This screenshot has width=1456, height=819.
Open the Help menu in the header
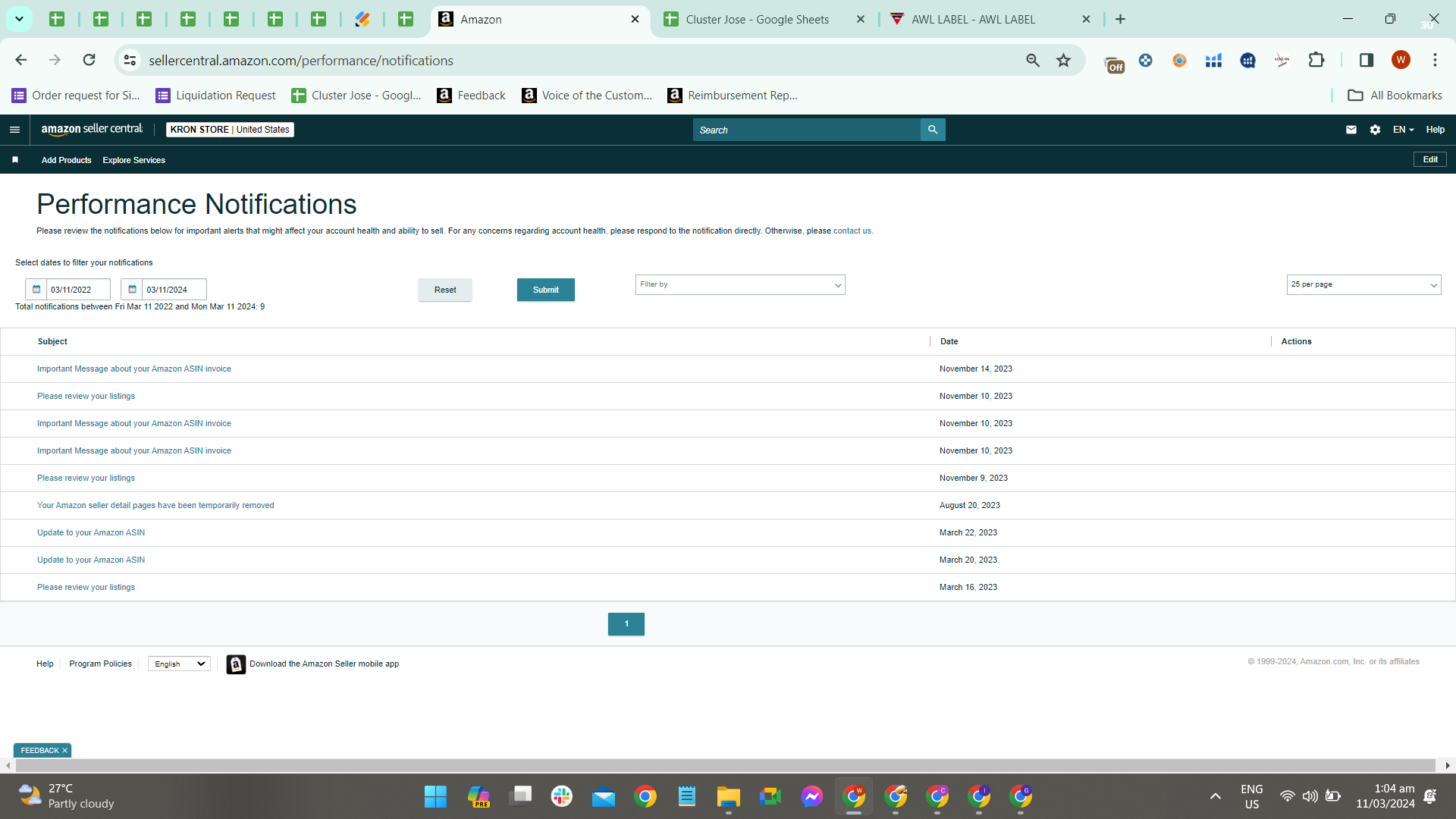[x=1435, y=130]
